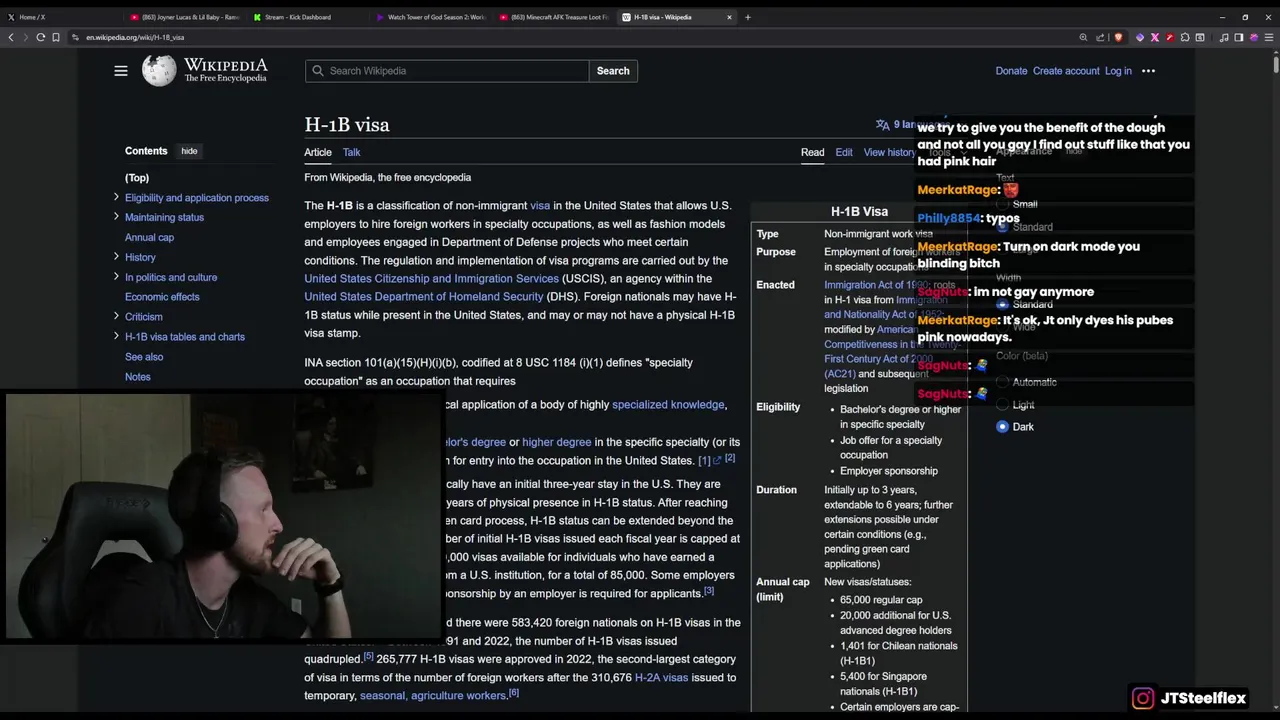
Task: Close the H-1B visa Wikipedia tab
Action: point(729,17)
